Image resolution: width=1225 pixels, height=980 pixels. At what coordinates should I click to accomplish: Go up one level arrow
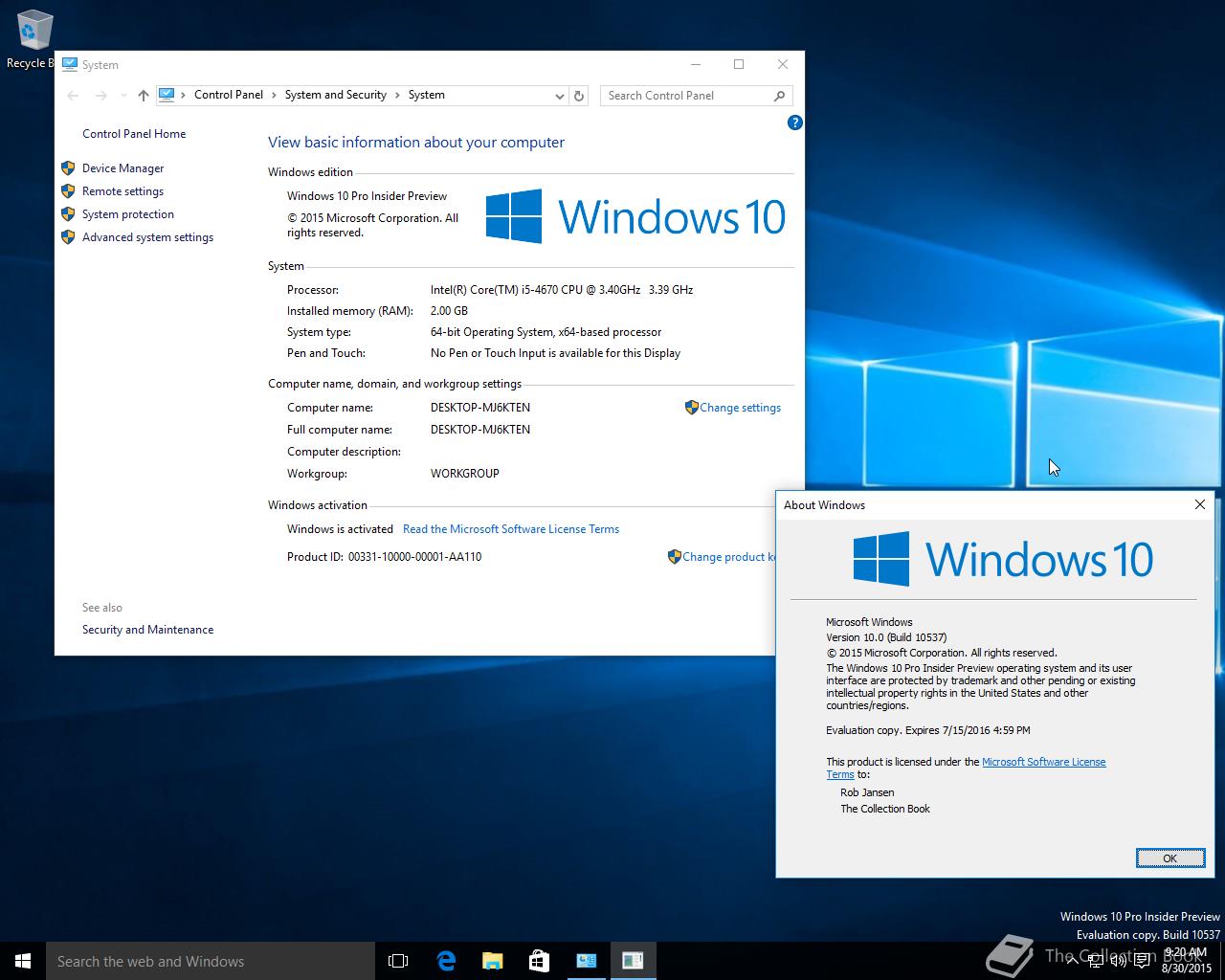pos(144,96)
